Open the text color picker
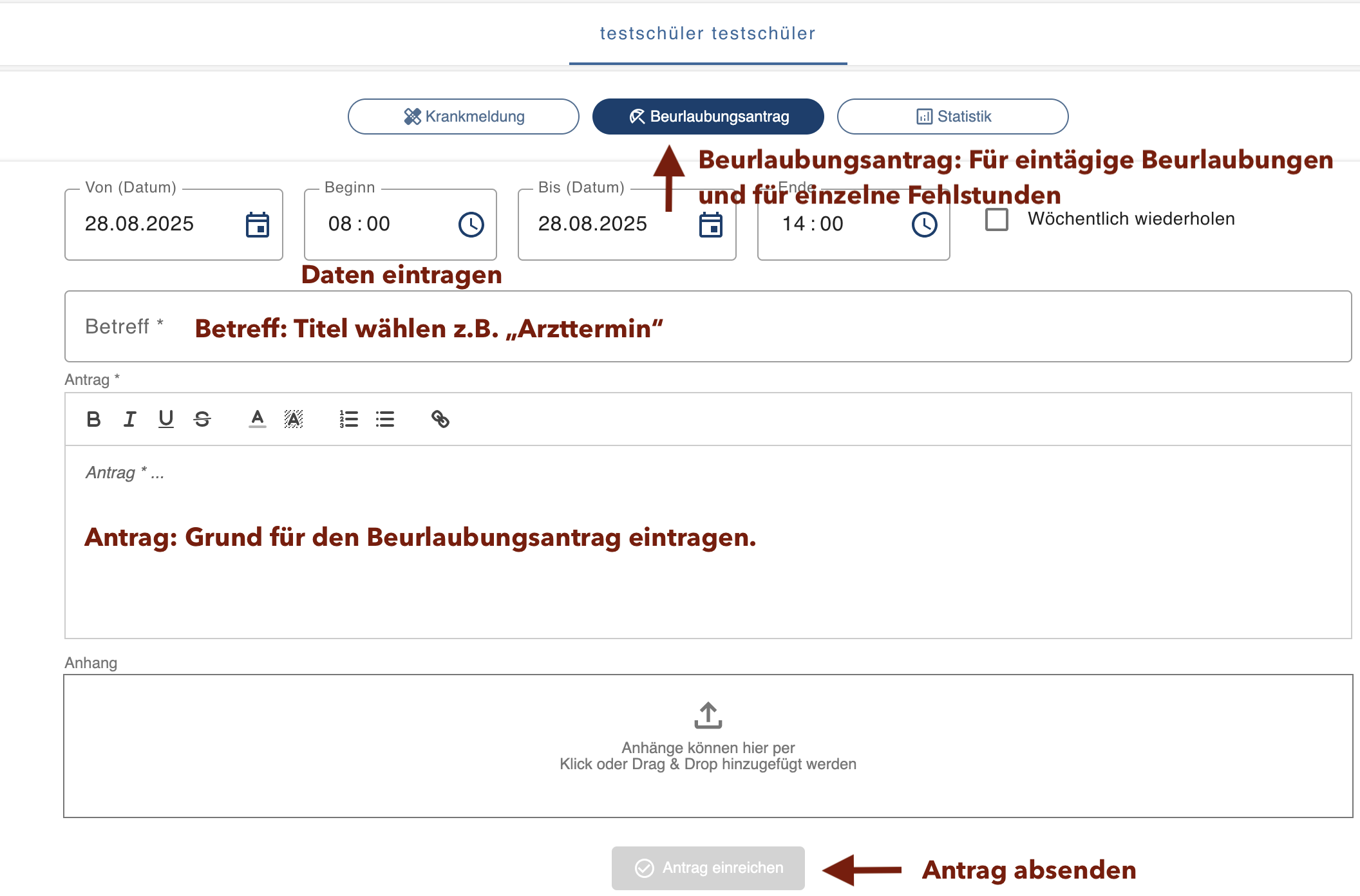Viewport: 1360px width, 896px height. coord(258,419)
